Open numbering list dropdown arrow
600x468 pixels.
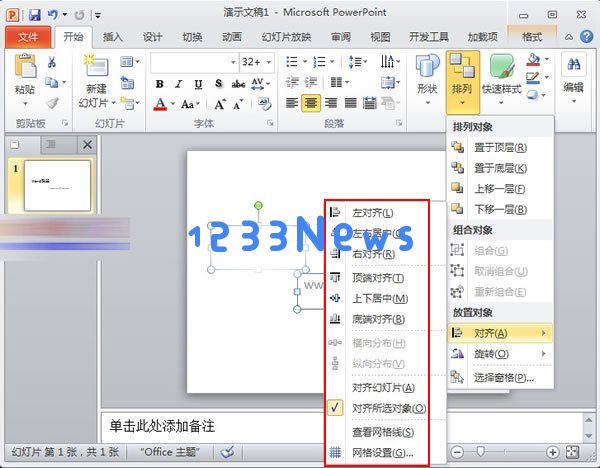(332, 62)
